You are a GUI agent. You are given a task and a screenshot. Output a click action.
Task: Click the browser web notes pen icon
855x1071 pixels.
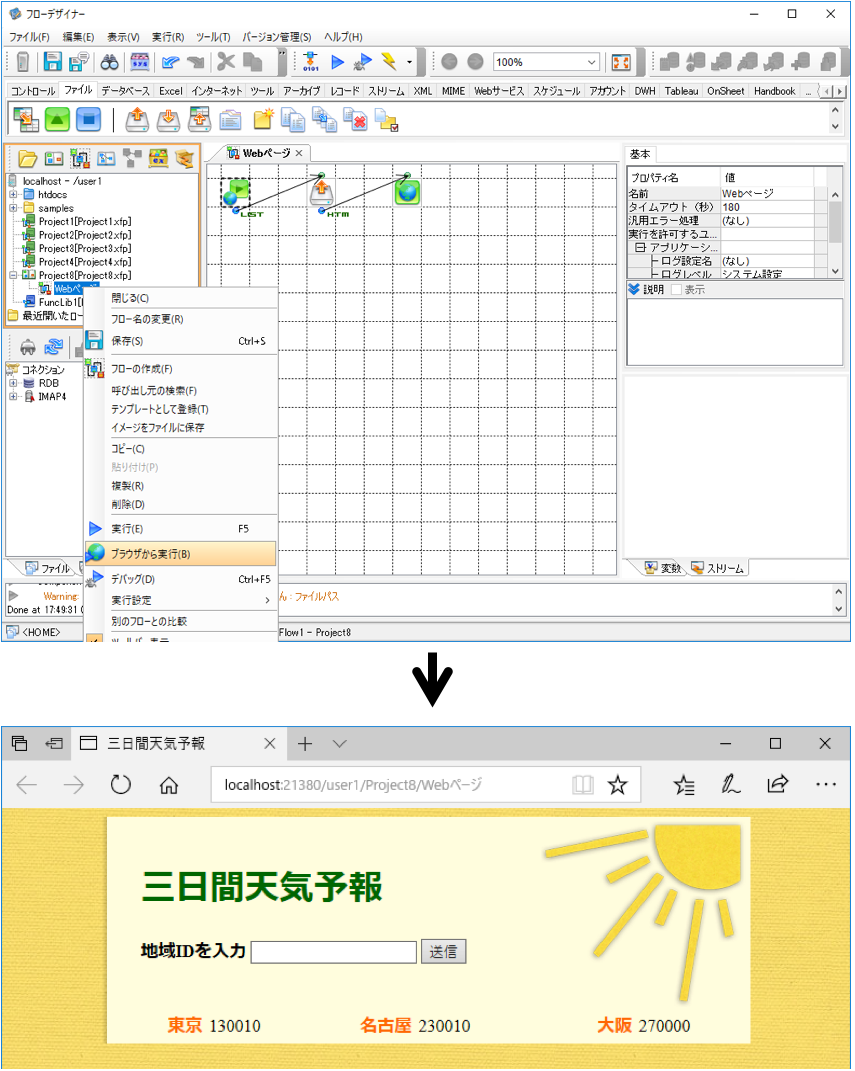click(x=730, y=784)
